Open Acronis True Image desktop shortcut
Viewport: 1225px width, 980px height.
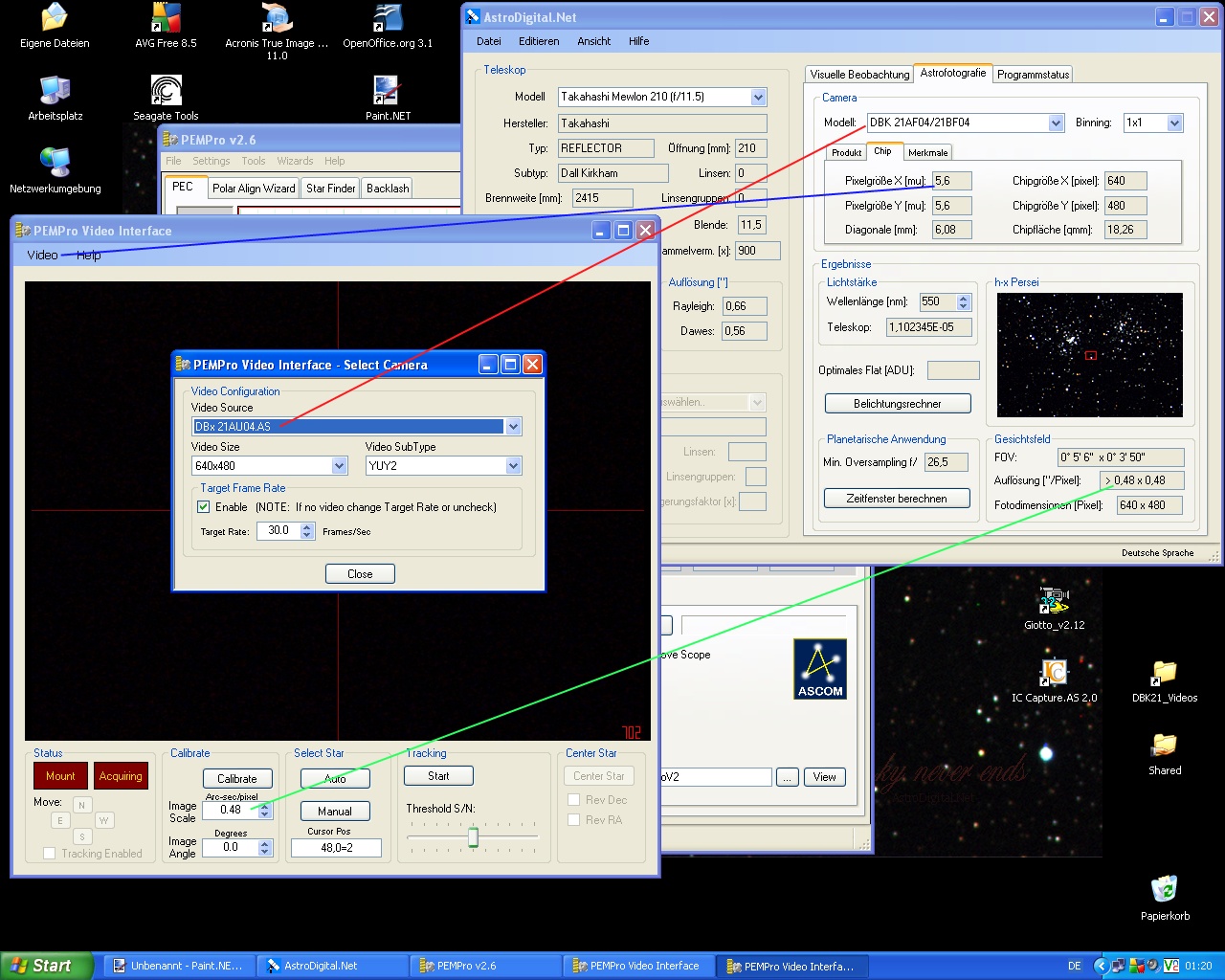click(277, 31)
